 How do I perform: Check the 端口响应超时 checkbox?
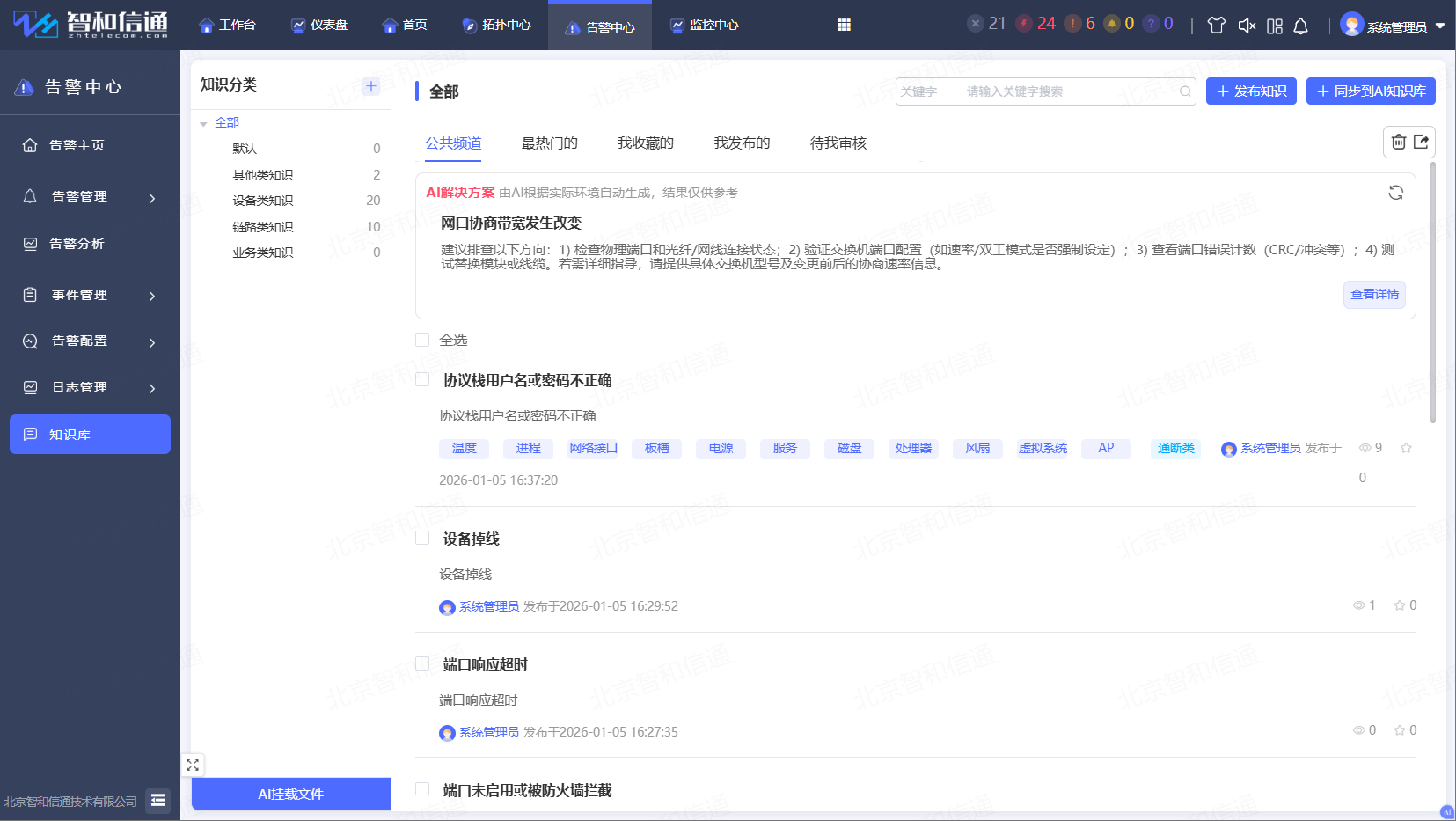click(422, 663)
